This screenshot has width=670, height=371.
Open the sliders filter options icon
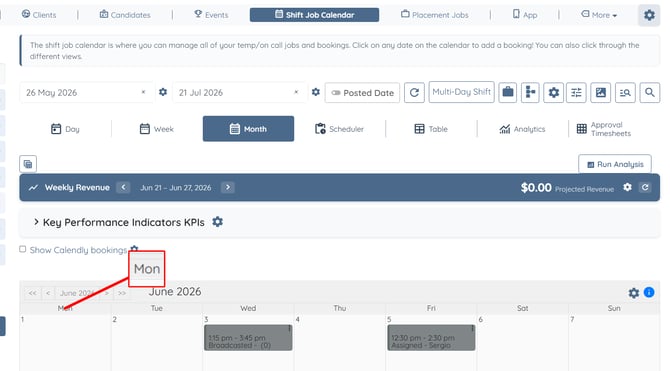point(576,92)
